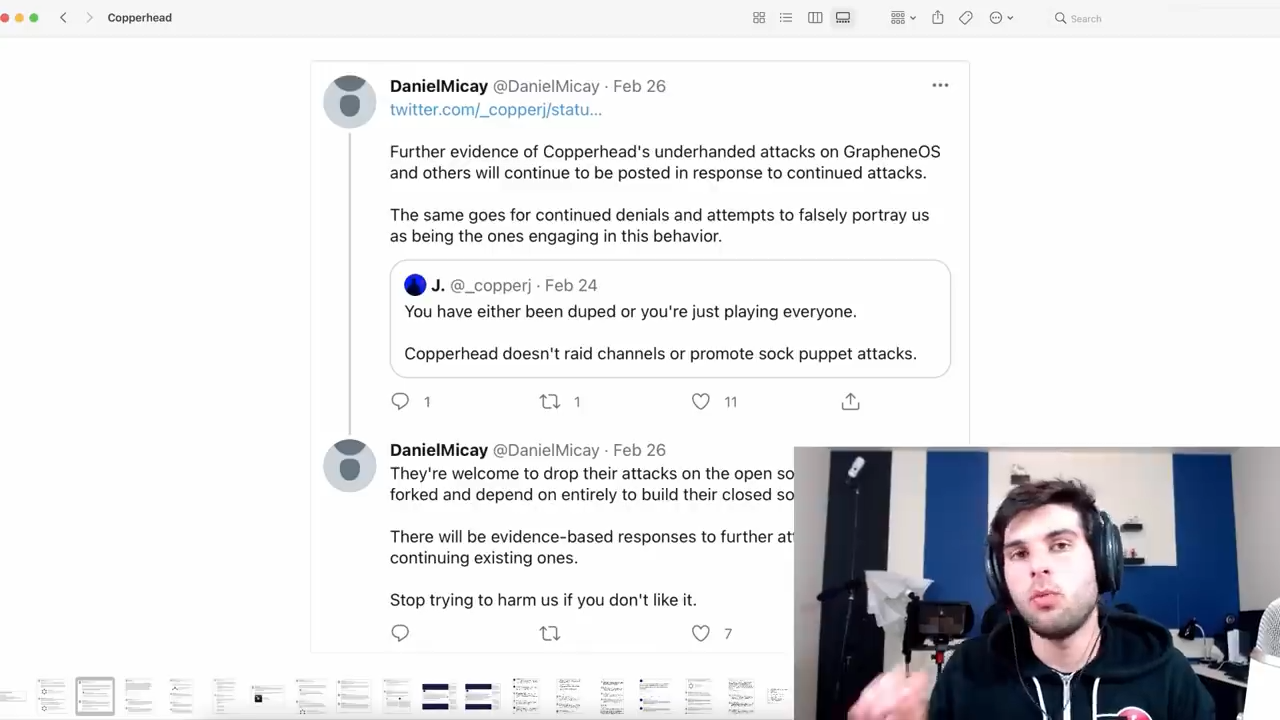
Task: Go forward with the right chevron
Action: click(89, 18)
